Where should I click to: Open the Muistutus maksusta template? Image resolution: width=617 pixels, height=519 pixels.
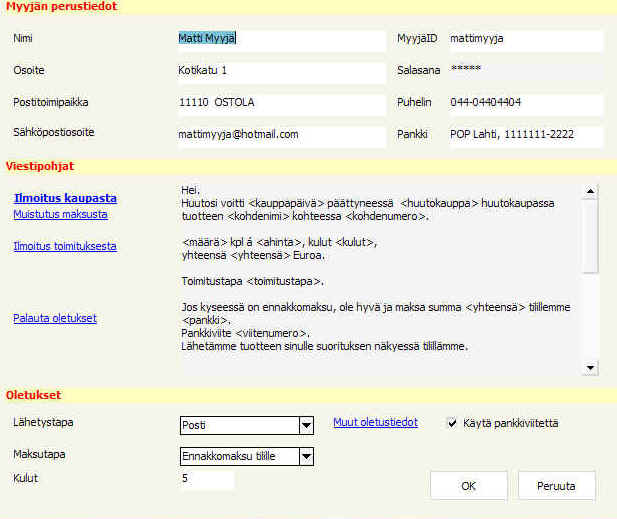coord(60,214)
